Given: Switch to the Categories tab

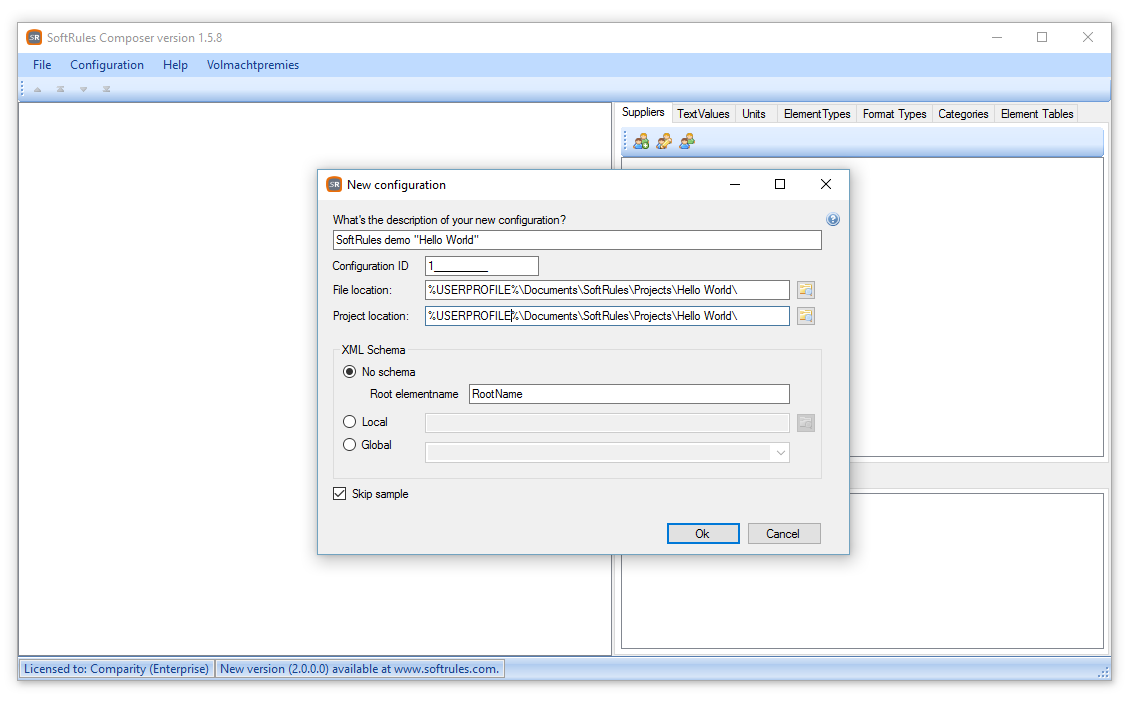Looking at the screenshot, I should coord(963,114).
